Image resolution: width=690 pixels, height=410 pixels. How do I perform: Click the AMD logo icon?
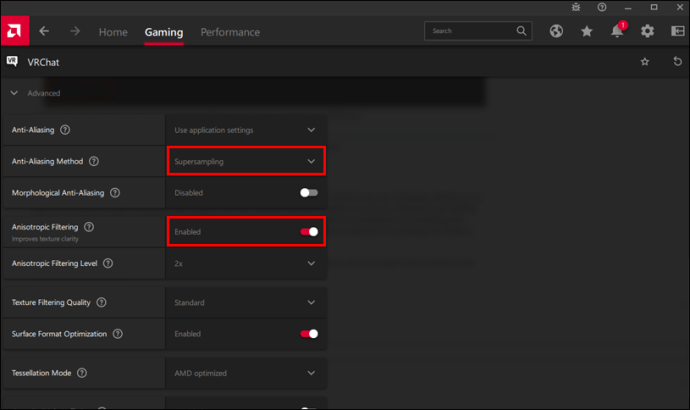[x=15, y=31]
